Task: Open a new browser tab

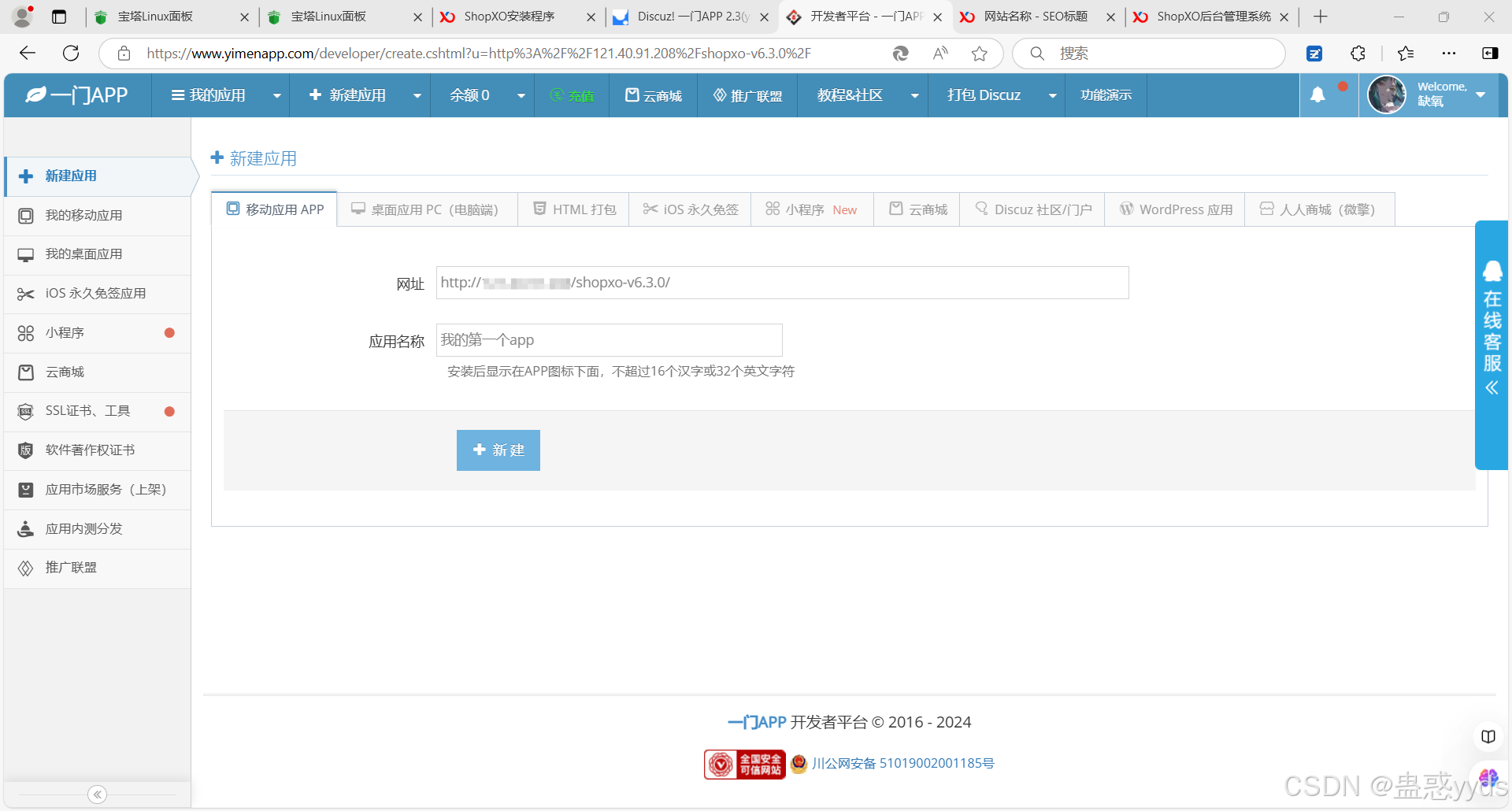Action: (1321, 17)
